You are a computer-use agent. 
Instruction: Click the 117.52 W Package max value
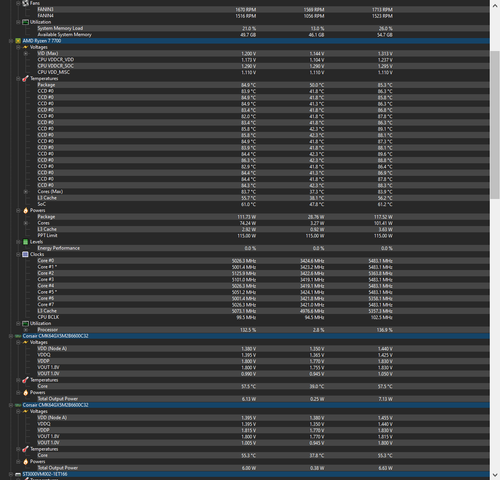383,217
